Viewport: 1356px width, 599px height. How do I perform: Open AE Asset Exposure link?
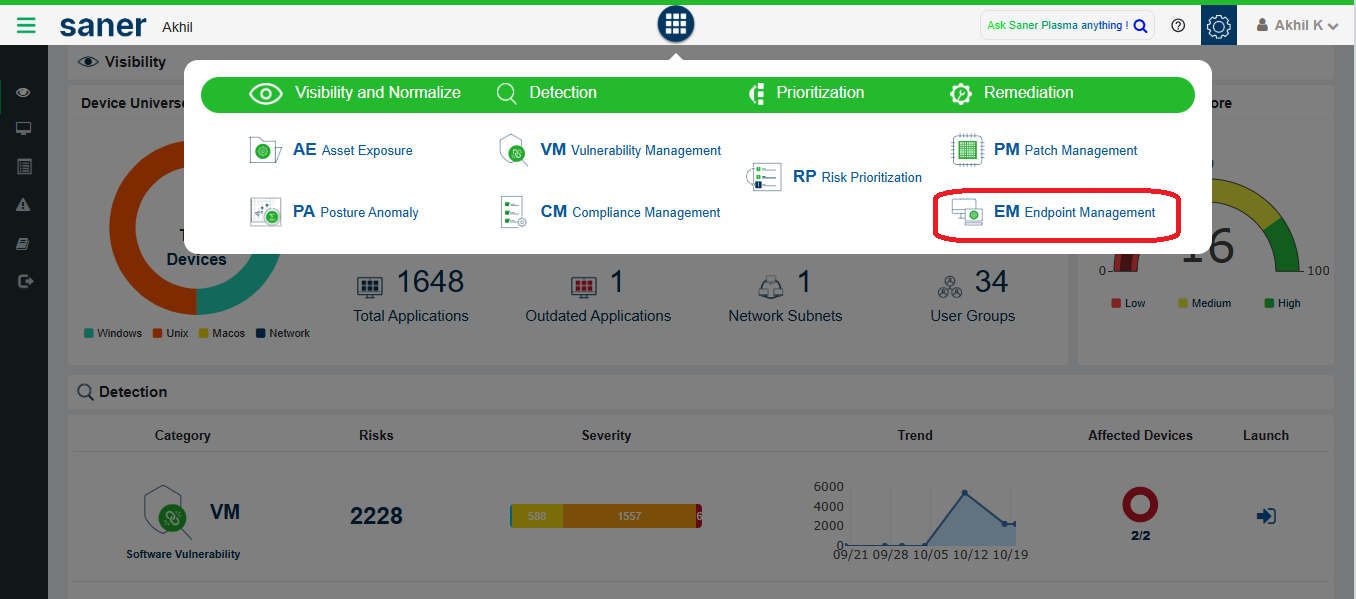click(x=352, y=150)
